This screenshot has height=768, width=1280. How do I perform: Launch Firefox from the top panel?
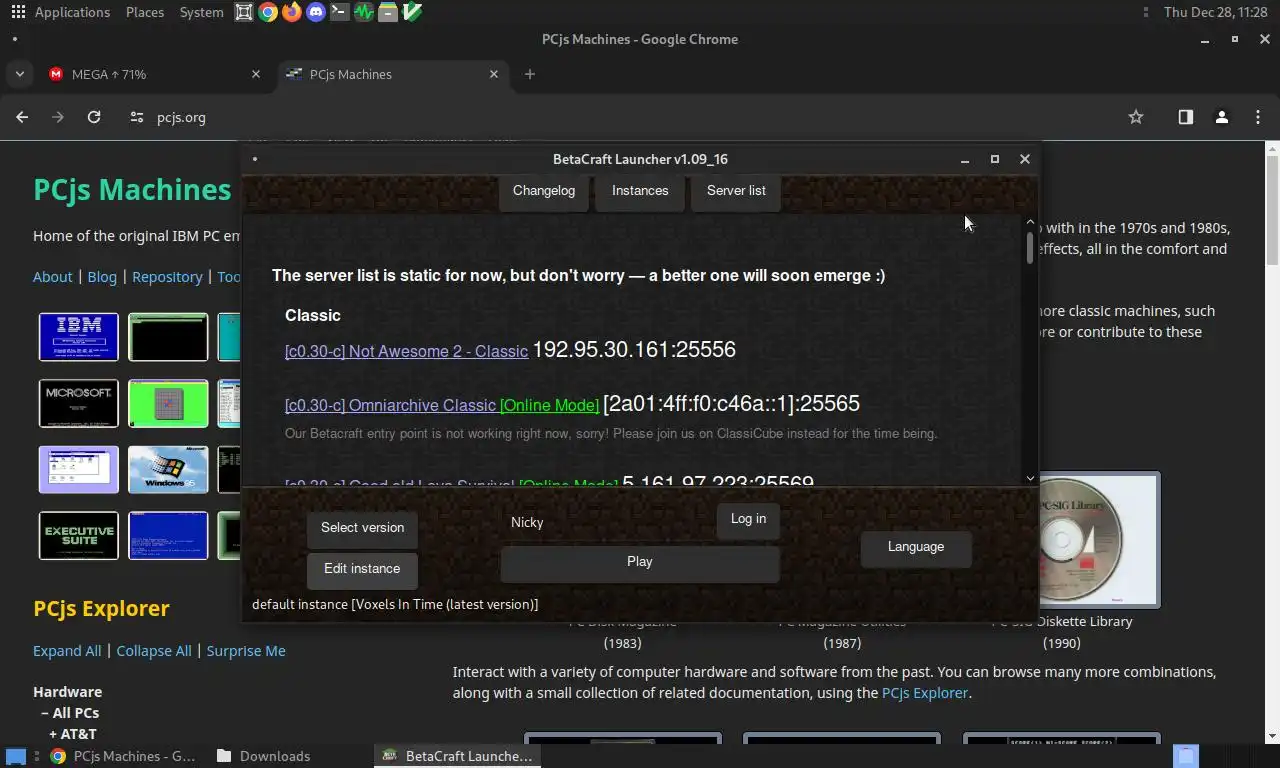pos(292,12)
